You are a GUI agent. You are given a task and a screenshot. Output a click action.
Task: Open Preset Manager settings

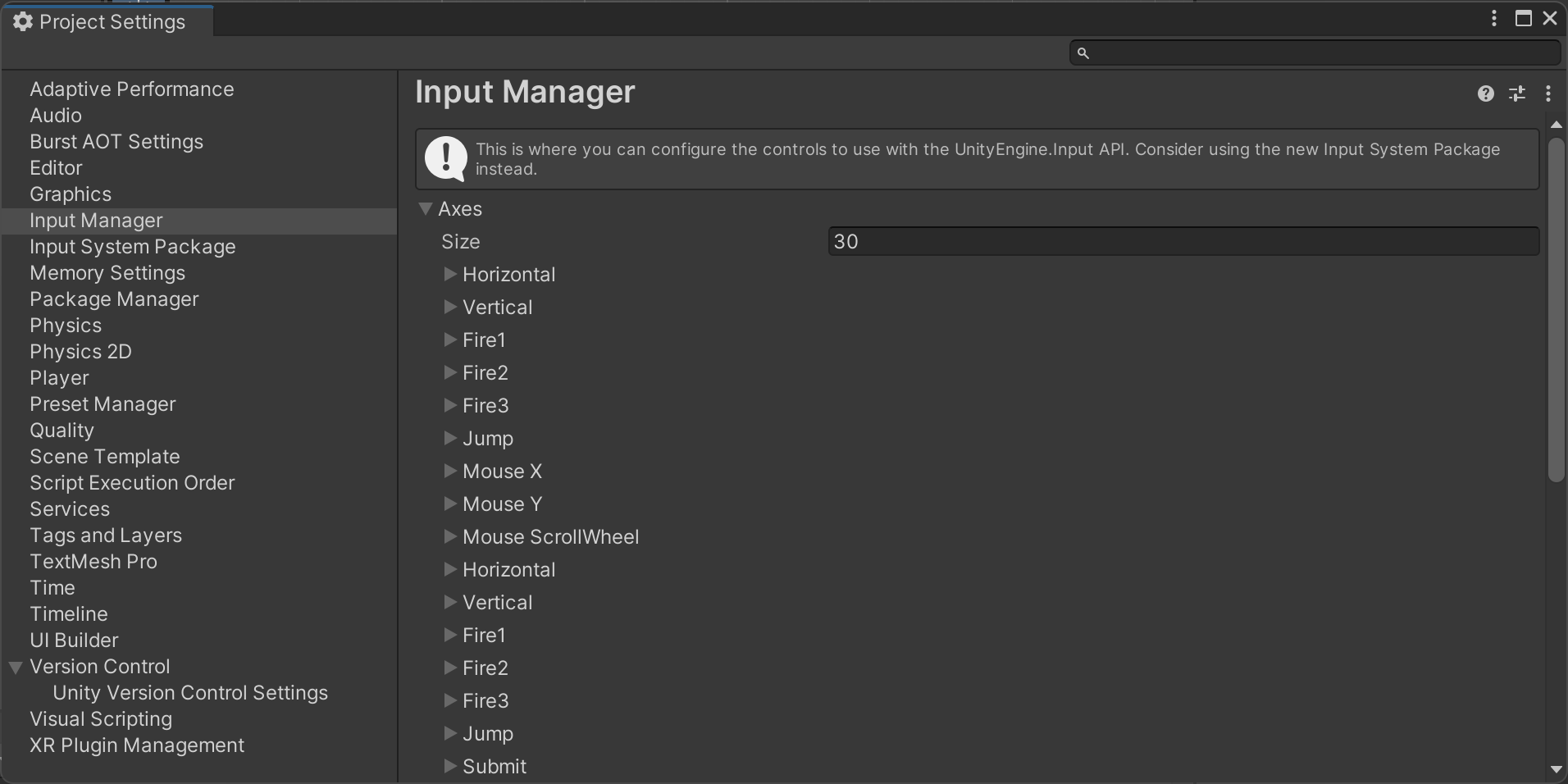pyautogui.click(x=103, y=403)
